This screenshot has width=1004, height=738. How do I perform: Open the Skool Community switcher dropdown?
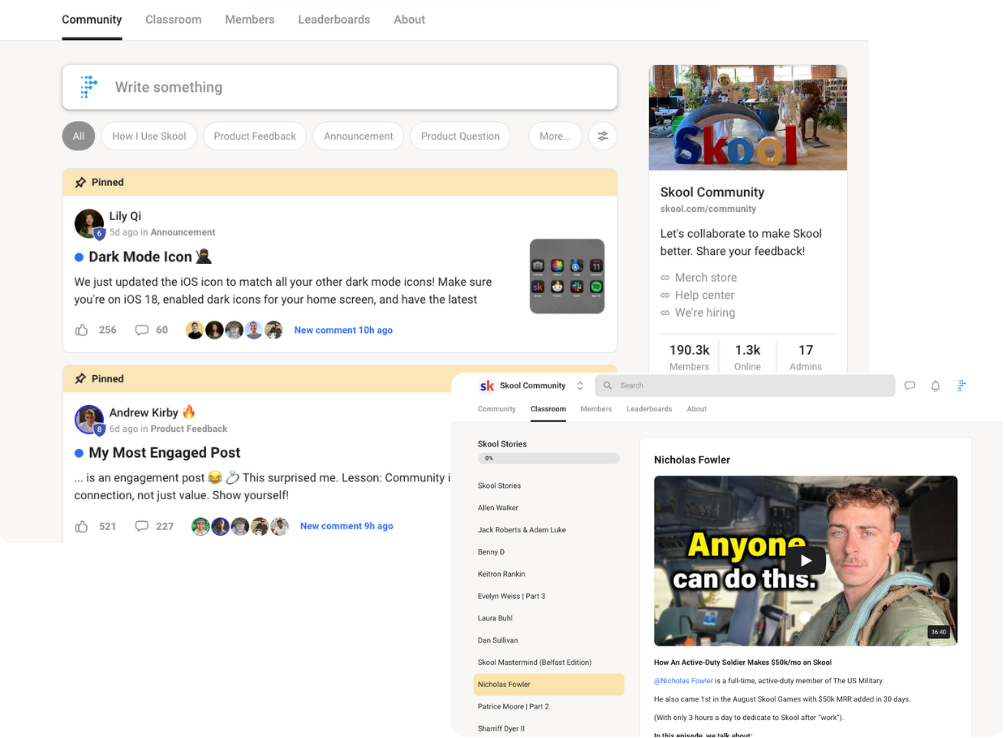(x=580, y=385)
